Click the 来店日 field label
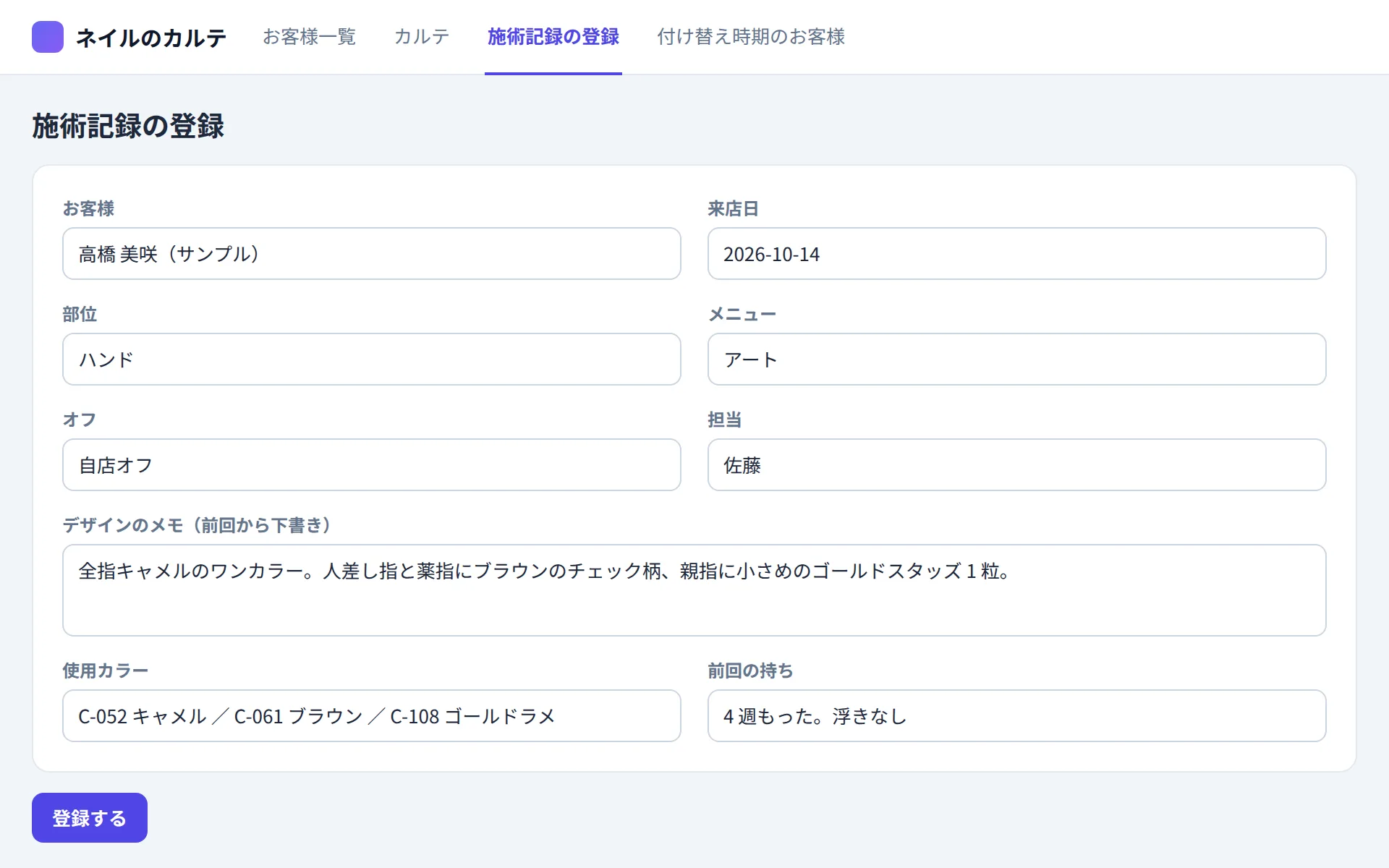 click(733, 209)
